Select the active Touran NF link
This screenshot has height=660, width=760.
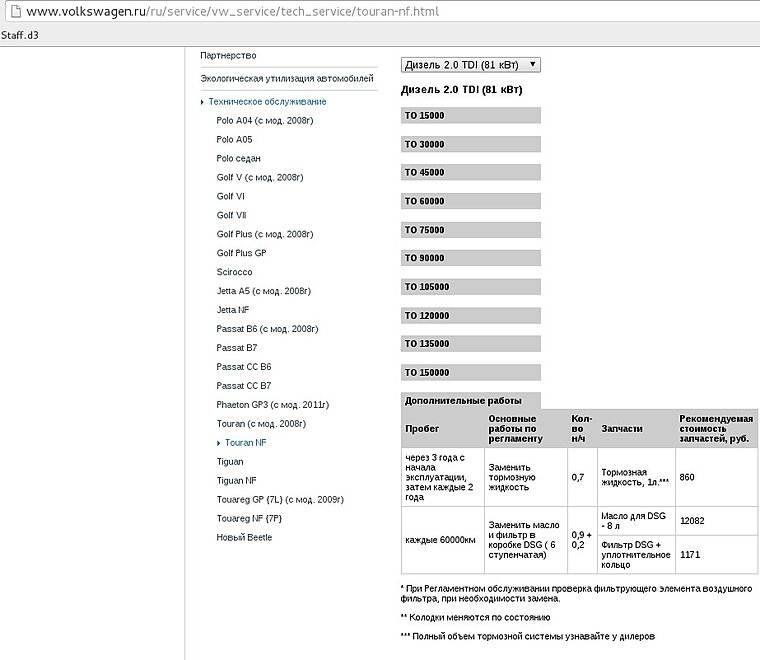pyautogui.click(x=245, y=442)
